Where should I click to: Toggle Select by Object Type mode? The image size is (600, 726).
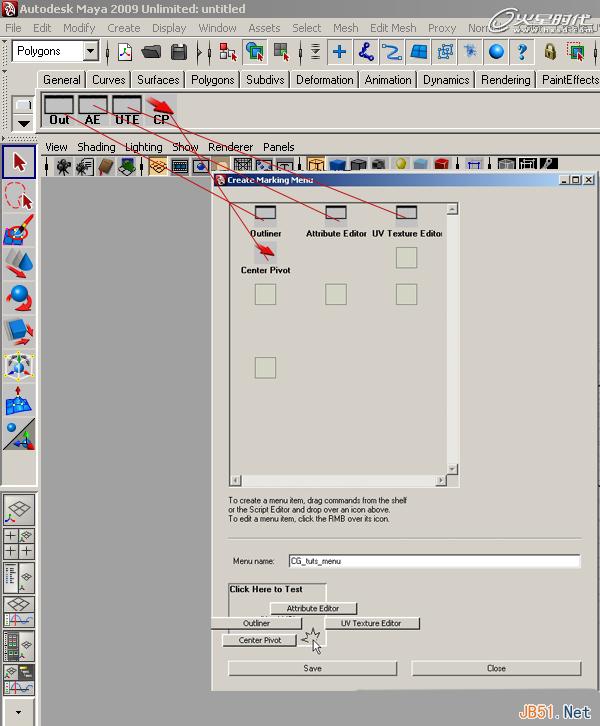pyautogui.click(x=255, y=52)
